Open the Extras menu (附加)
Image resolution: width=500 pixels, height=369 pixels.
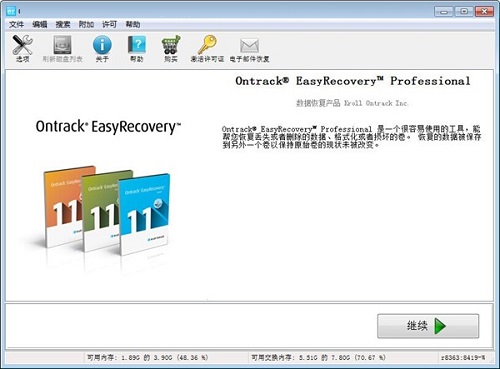[86, 24]
